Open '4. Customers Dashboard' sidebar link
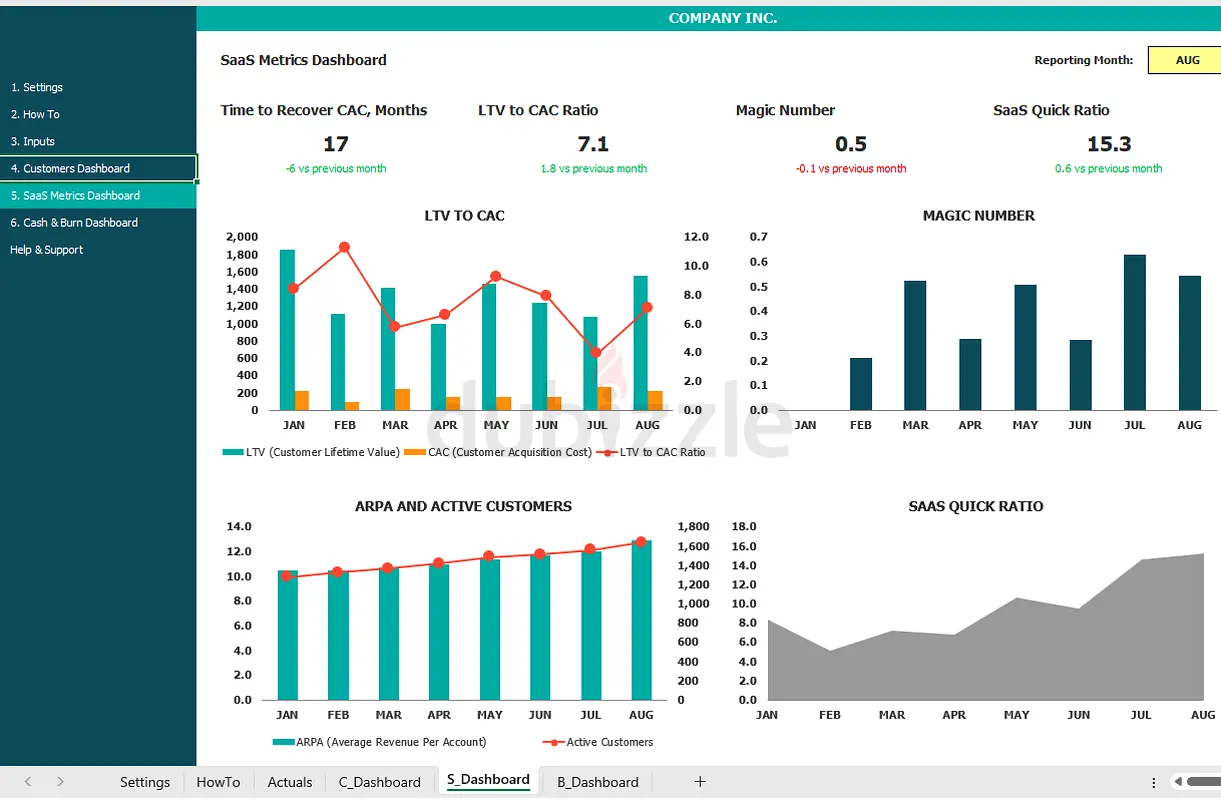The image size is (1221, 800). [70, 169]
